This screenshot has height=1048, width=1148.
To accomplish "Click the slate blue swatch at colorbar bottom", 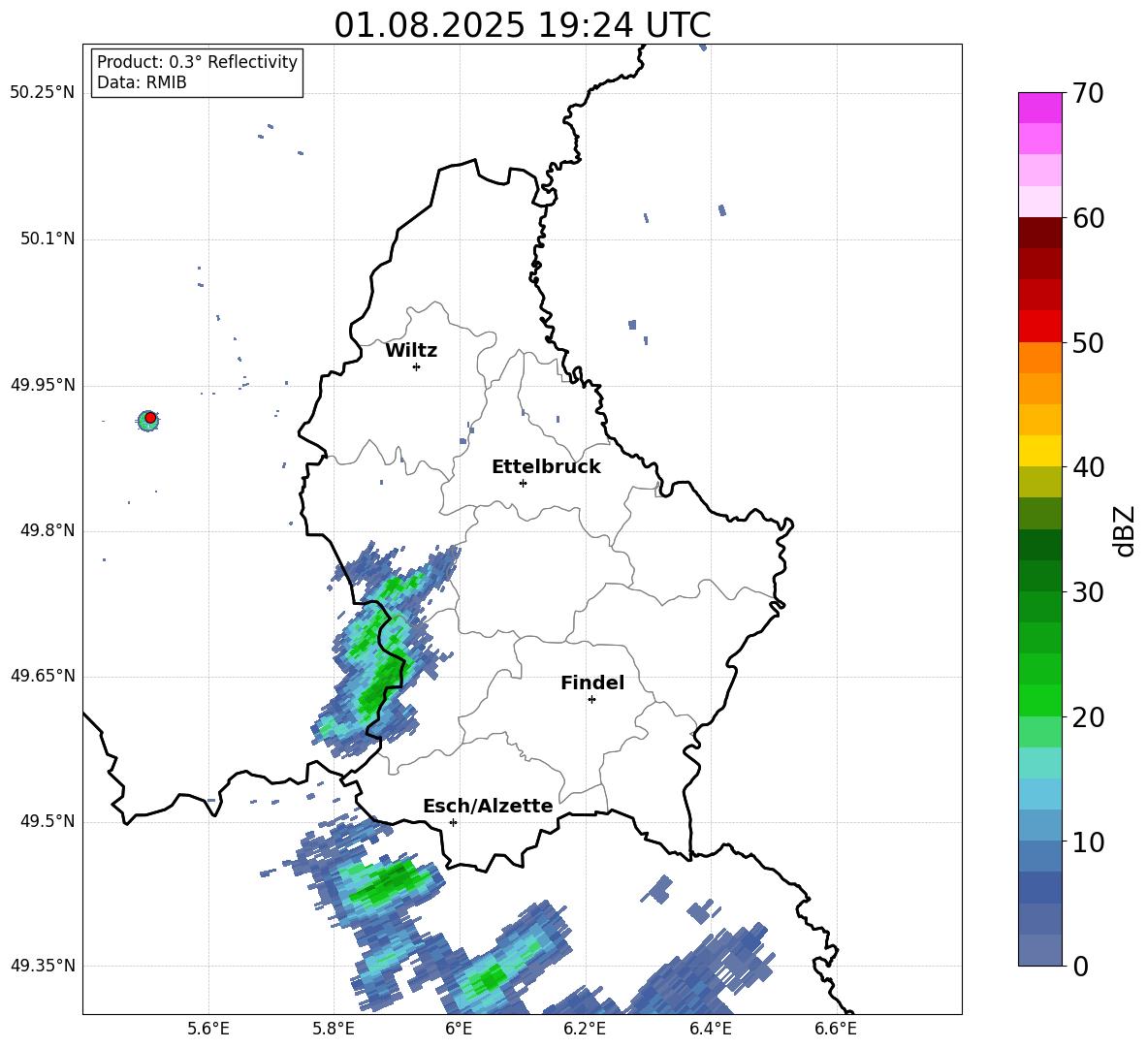I will (1039, 950).
